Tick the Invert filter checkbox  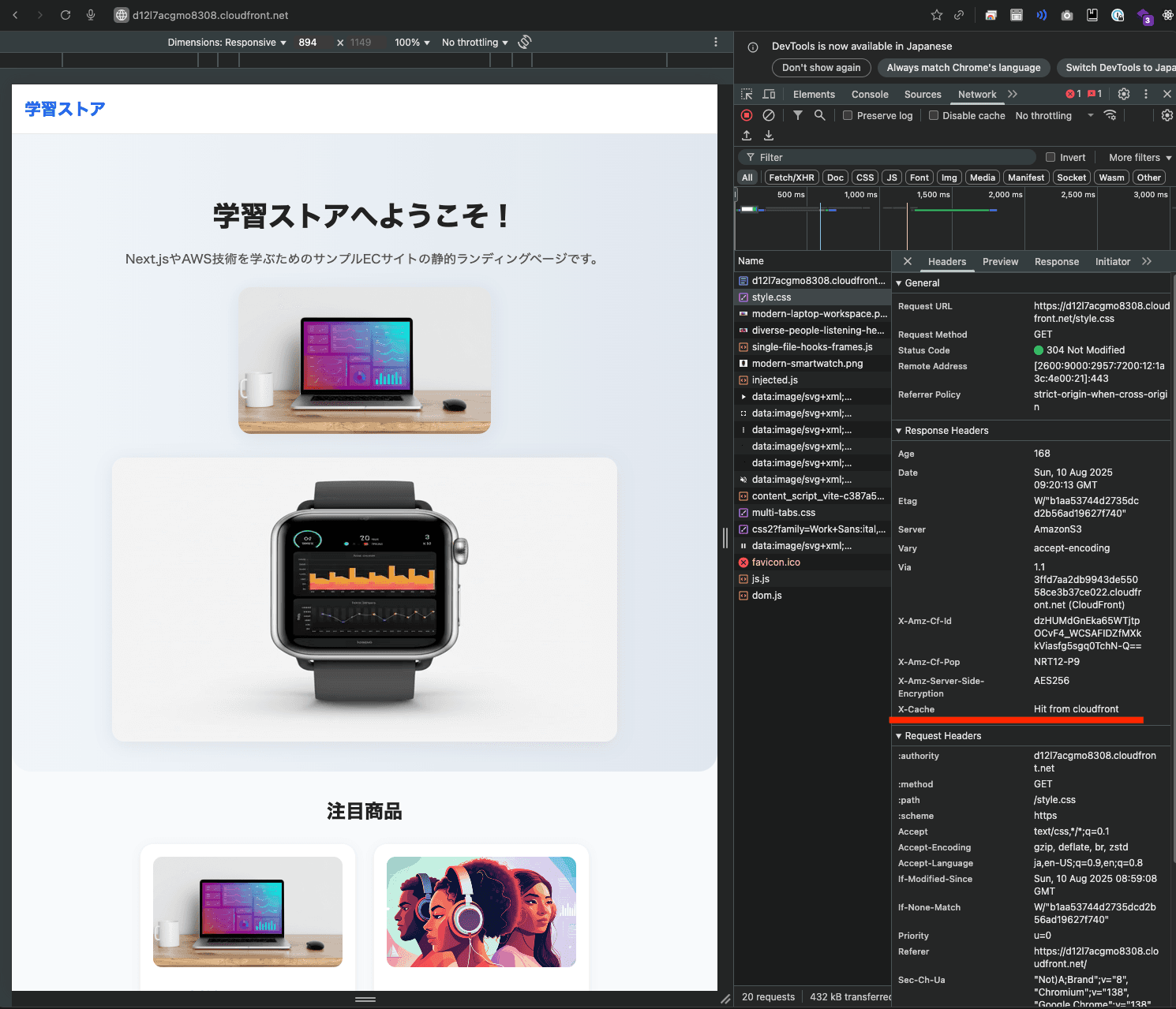pyautogui.click(x=1051, y=157)
